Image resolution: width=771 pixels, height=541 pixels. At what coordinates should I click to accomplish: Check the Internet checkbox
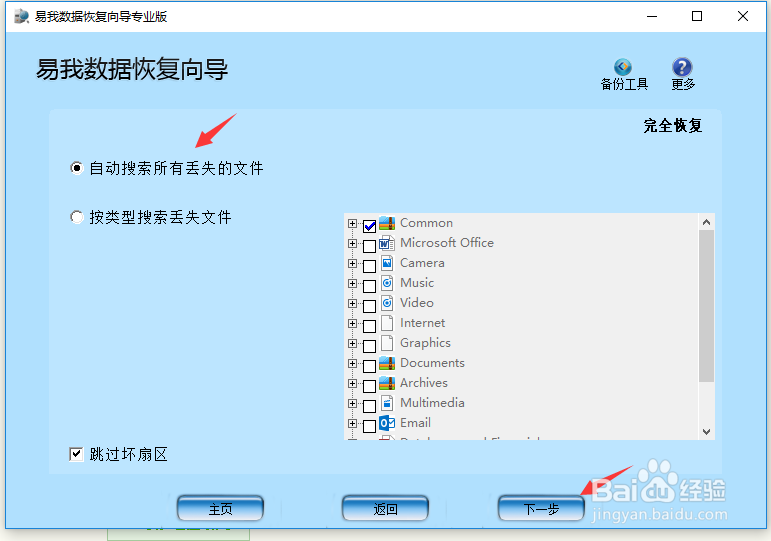tap(369, 326)
